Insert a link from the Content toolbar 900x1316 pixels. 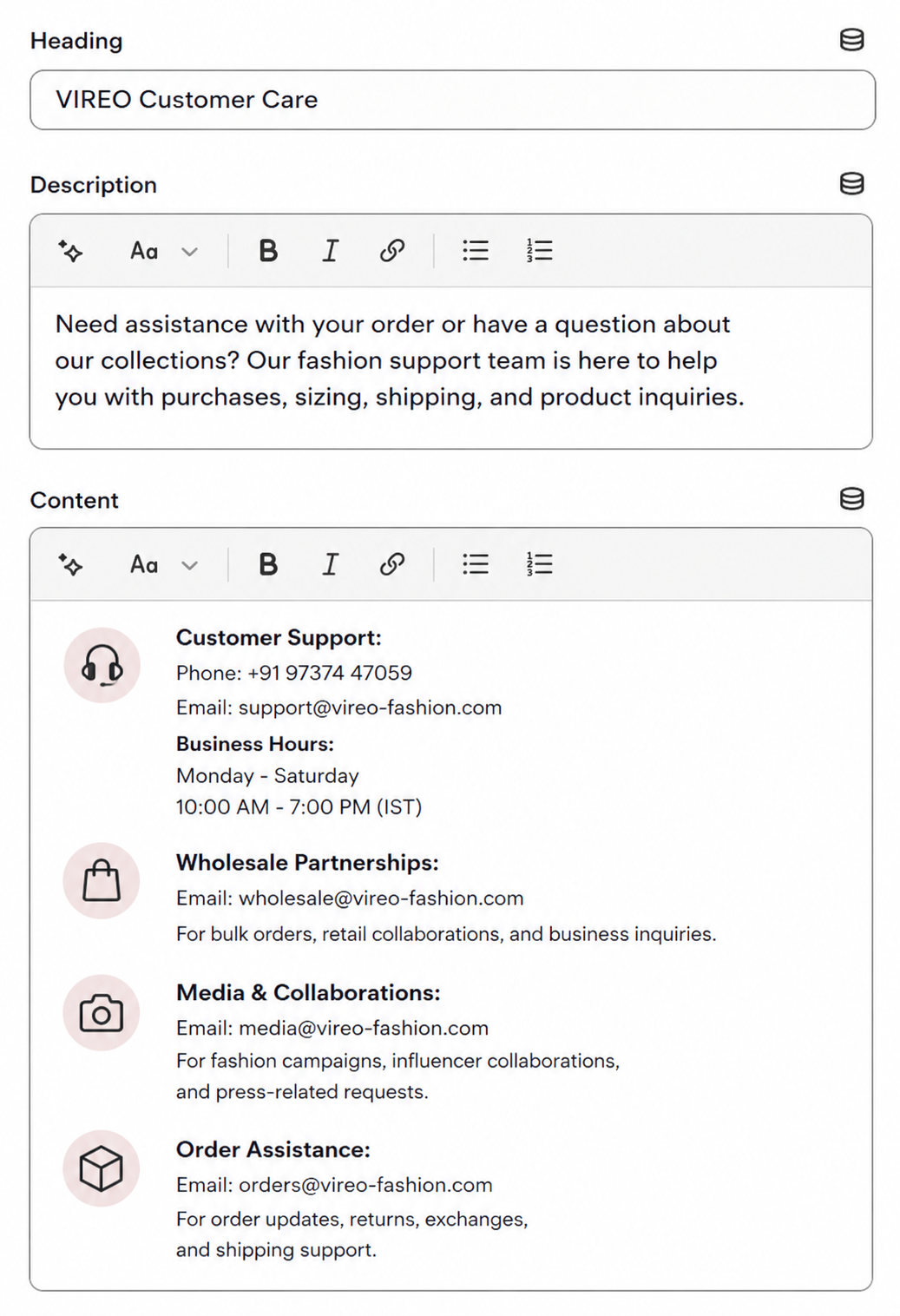392,564
